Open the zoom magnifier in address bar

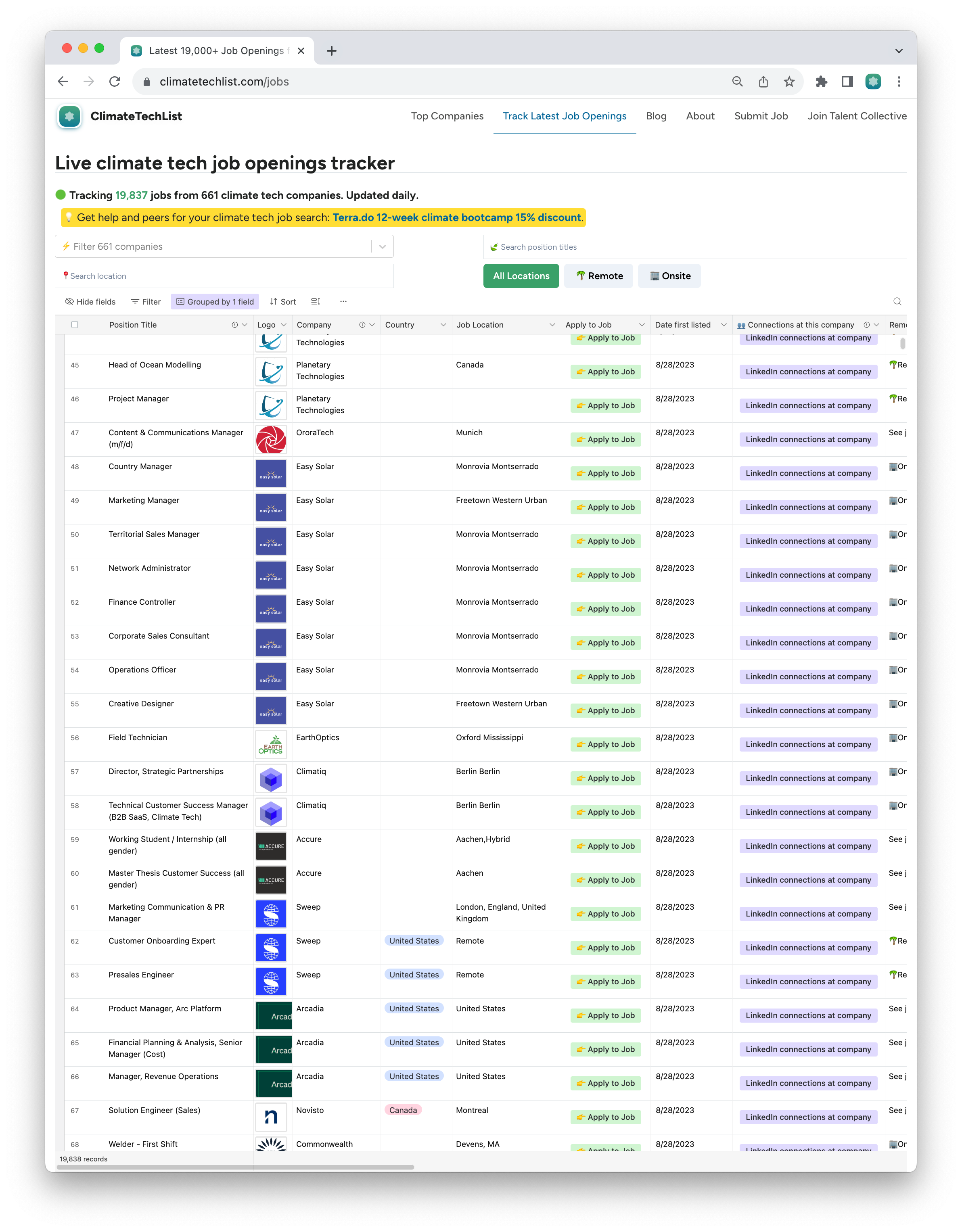(x=737, y=82)
